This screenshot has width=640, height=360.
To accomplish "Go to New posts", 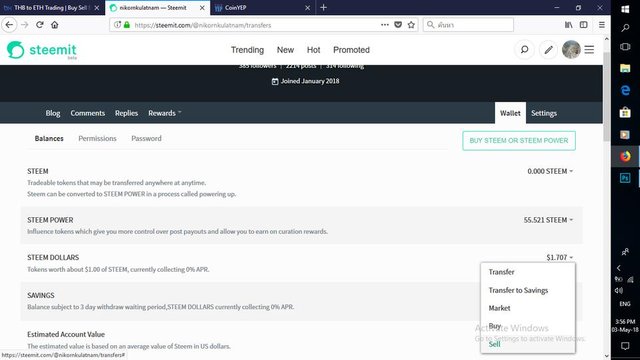I will pos(285,50).
